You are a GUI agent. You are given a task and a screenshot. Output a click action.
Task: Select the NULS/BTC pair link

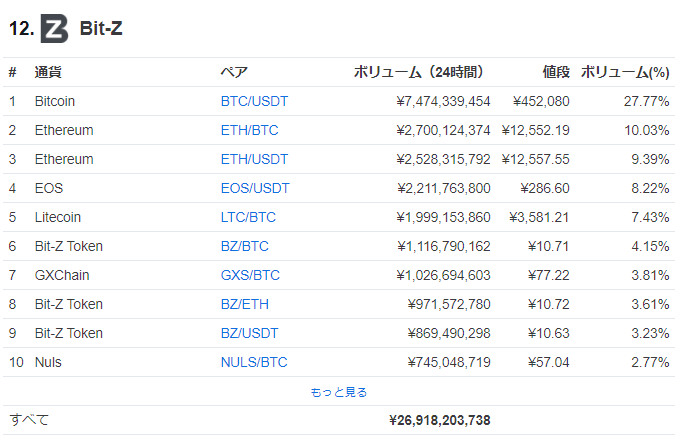(254, 362)
